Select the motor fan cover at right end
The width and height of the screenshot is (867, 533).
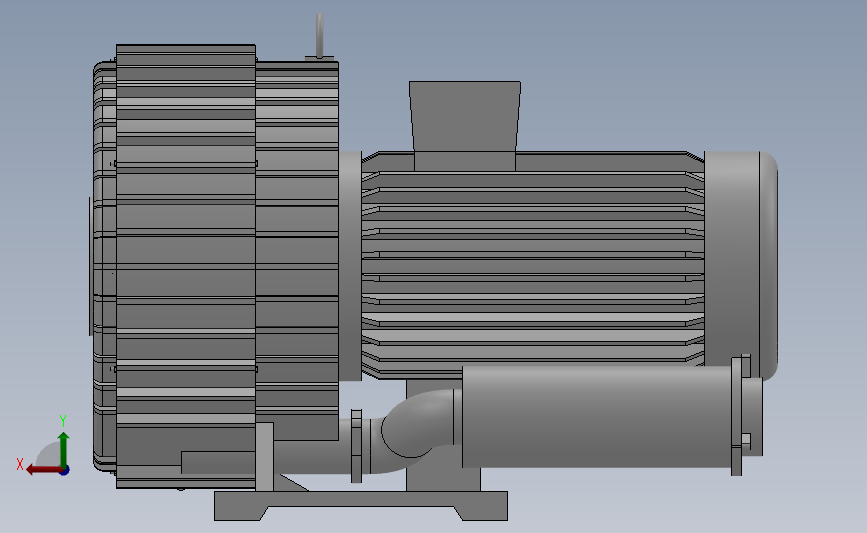(x=741, y=264)
